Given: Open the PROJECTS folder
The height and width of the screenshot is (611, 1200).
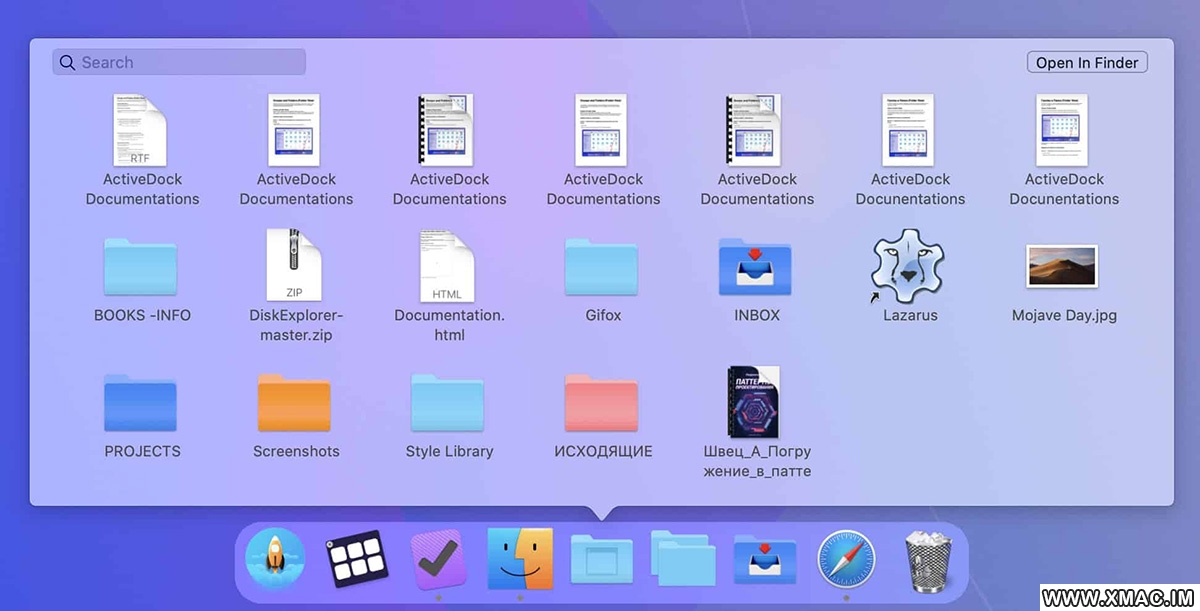Looking at the screenshot, I should tap(141, 403).
